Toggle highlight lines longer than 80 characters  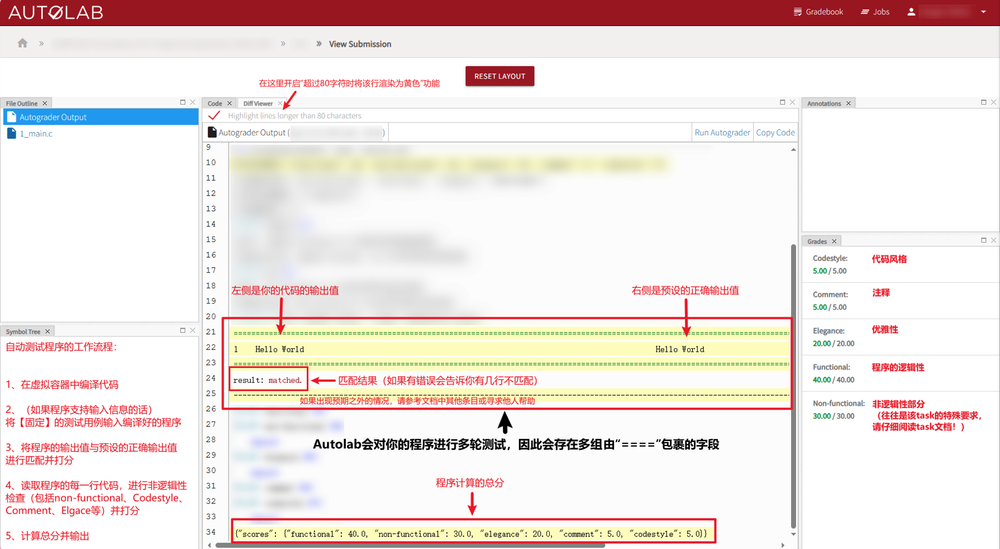pyautogui.click(x=214, y=115)
